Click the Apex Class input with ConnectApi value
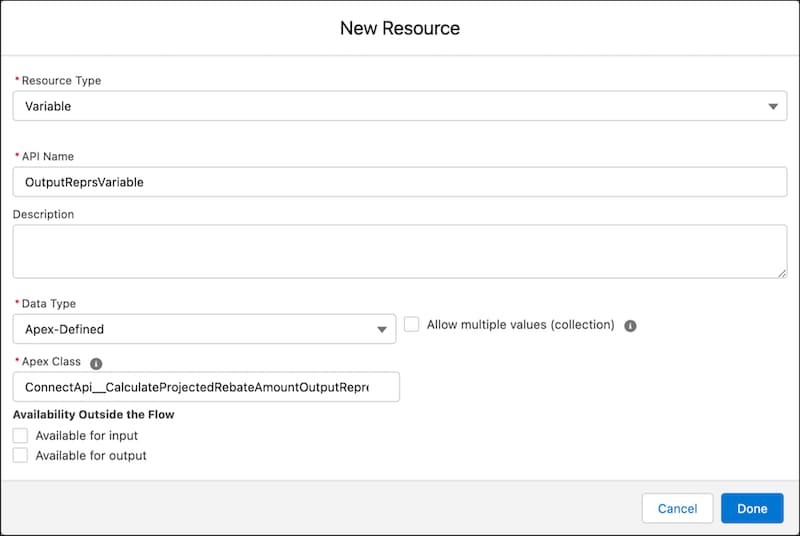 pos(206,387)
